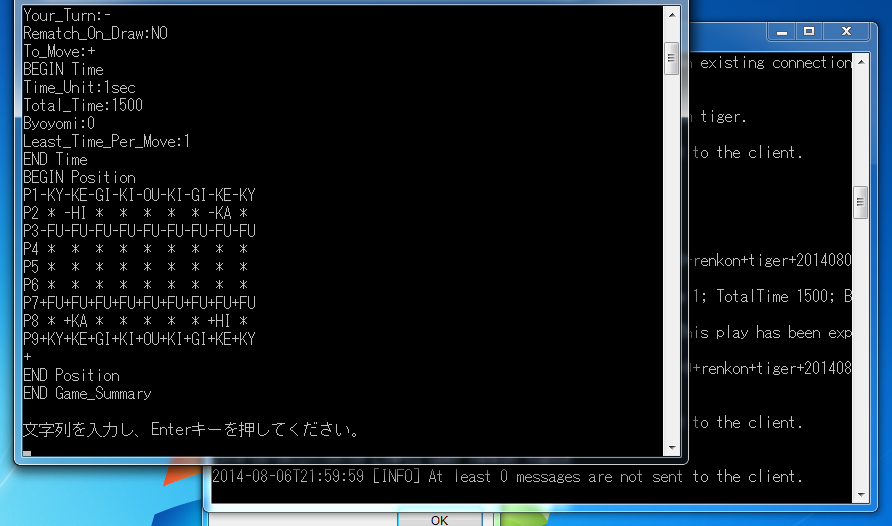Image resolution: width=892 pixels, height=526 pixels.
Task: Click the 2014-08-06T21:59:59 [INFO] log line
Action: pyautogui.click(x=507, y=477)
